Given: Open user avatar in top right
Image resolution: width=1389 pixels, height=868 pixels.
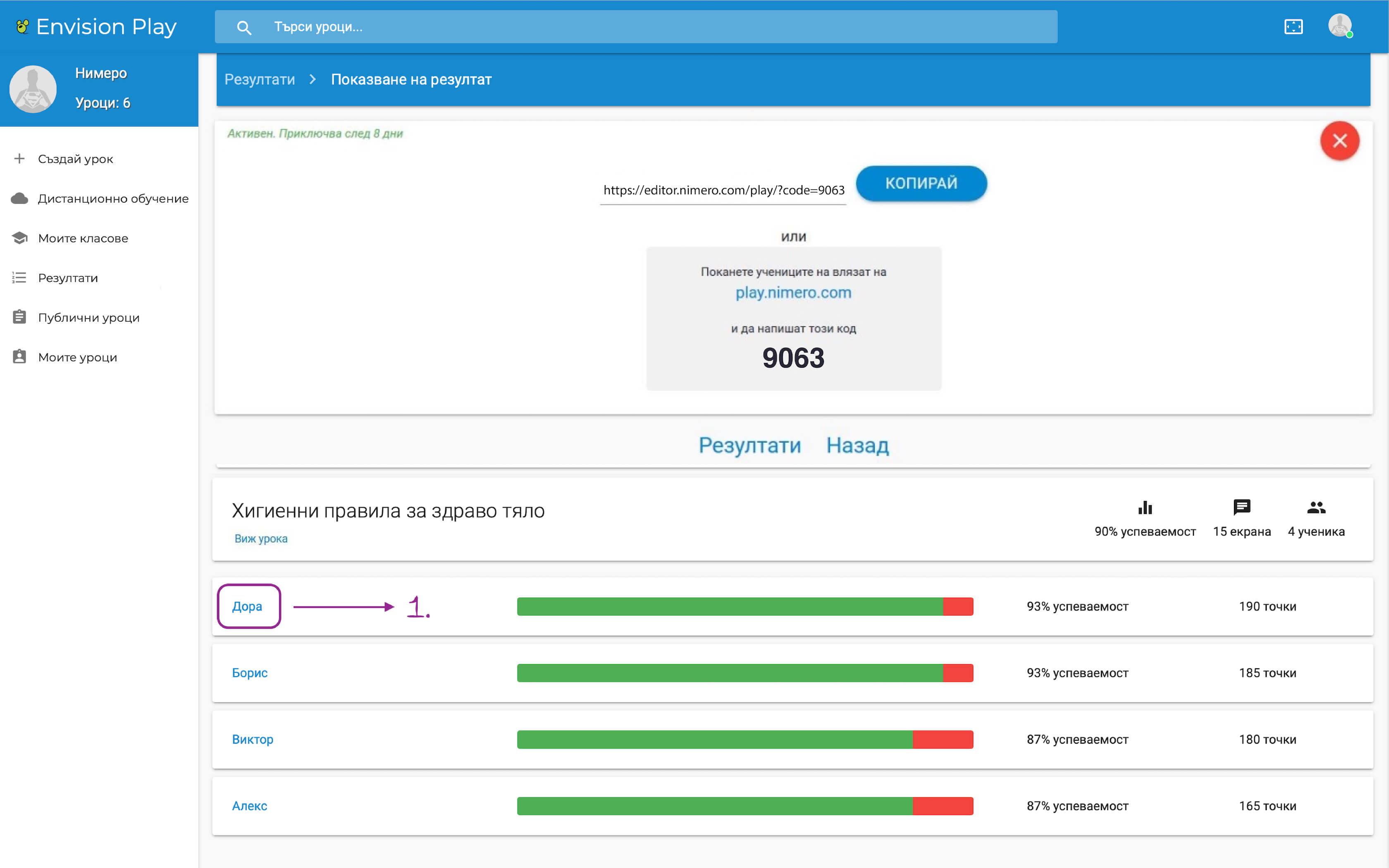Looking at the screenshot, I should 1340,26.
